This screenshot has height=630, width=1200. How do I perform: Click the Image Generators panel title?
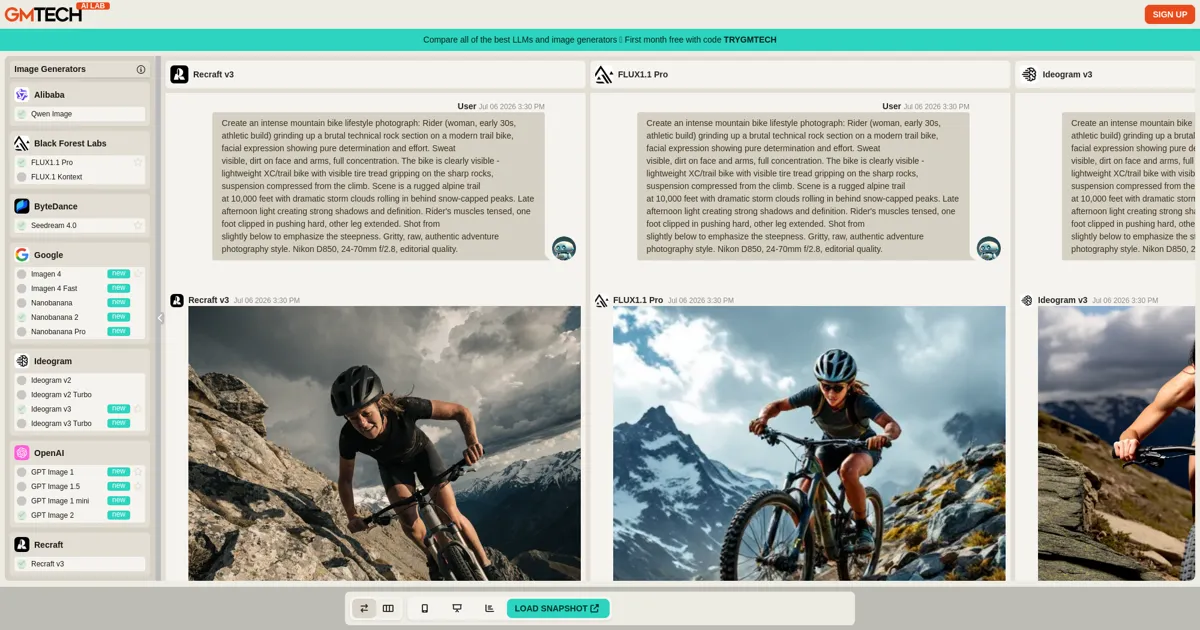[x=50, y=69]
